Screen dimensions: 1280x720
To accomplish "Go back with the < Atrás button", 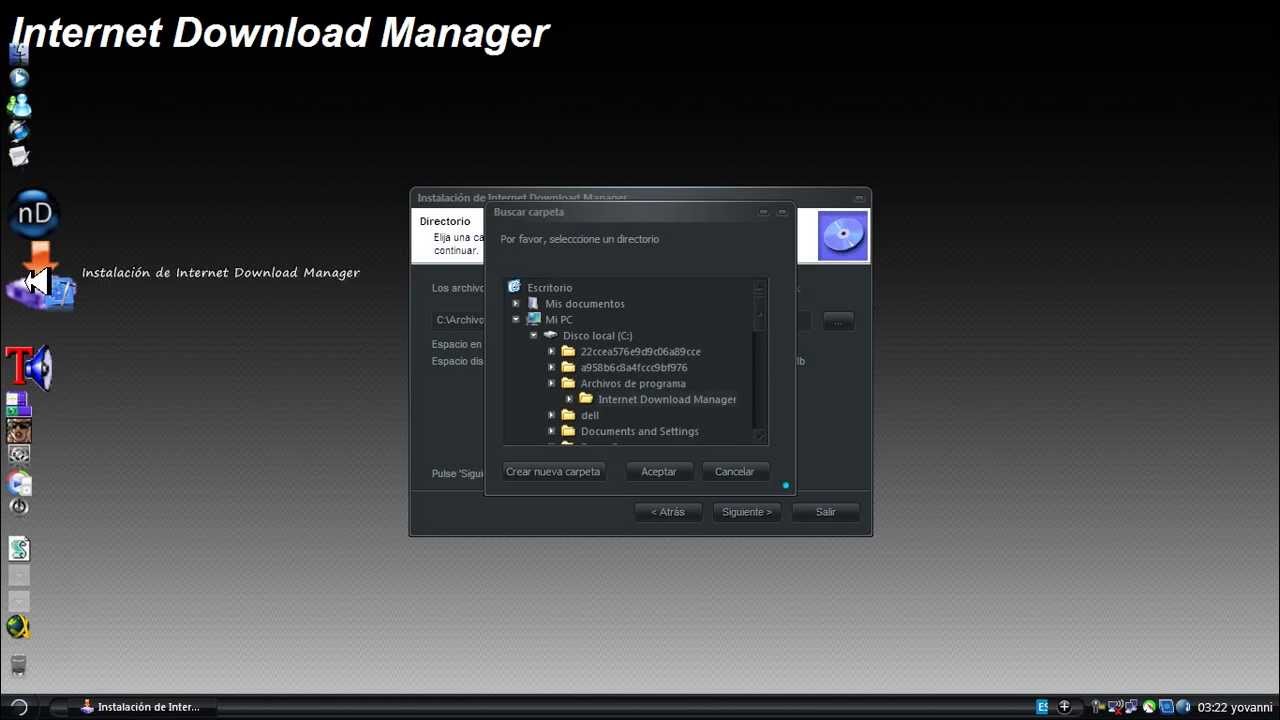I will 668,512.
